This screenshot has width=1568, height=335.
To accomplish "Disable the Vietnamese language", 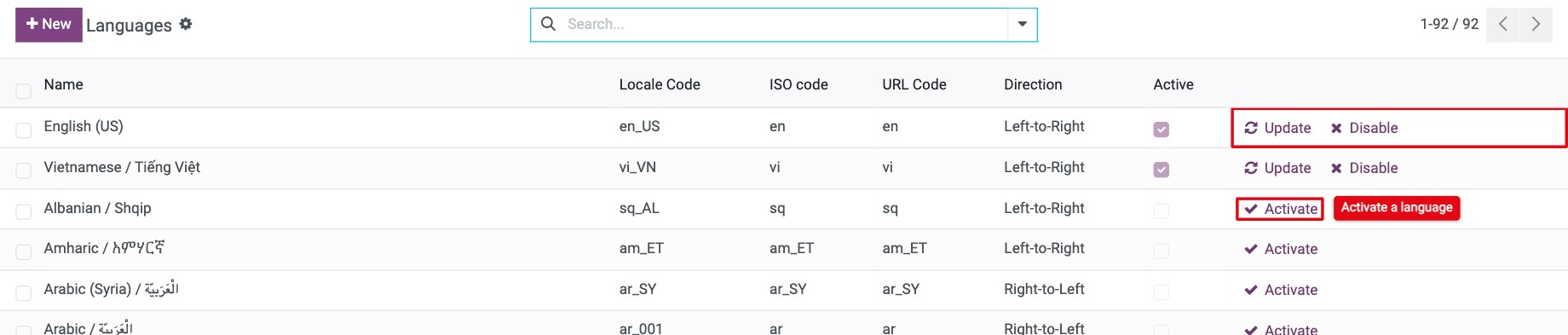I will point(1364,168).
